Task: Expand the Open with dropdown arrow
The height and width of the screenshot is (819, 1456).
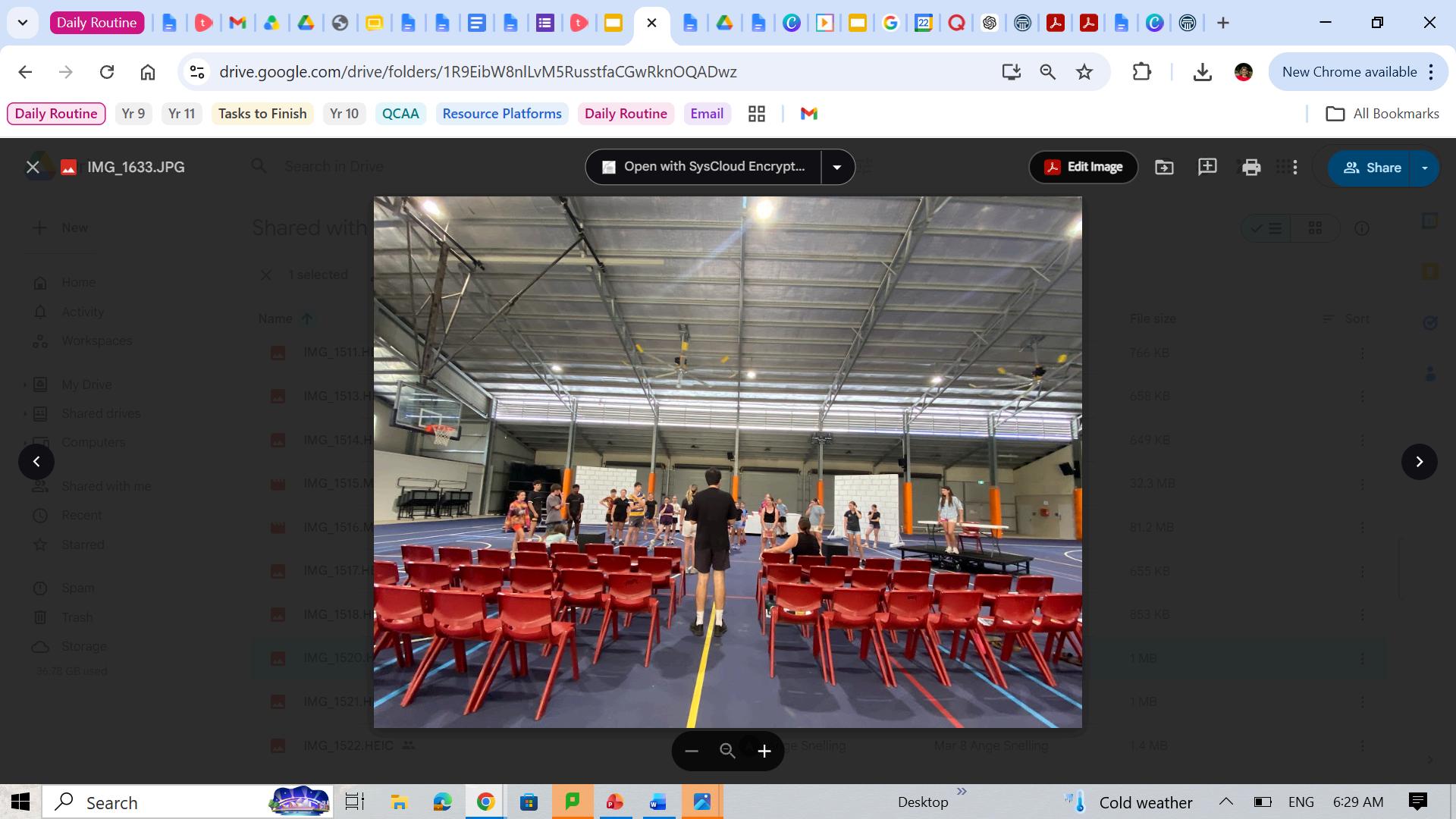Action: (x=837, y=168)
